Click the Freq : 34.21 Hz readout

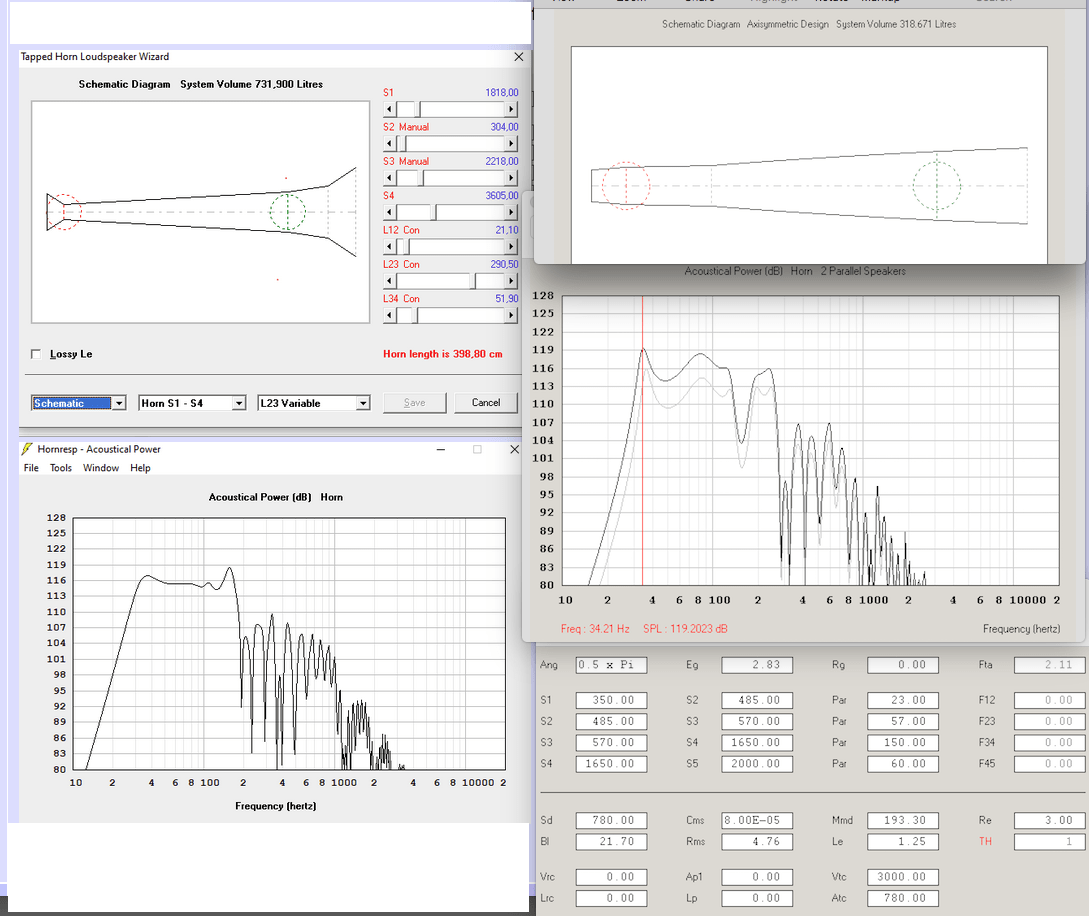pyautogui.click(x=595, y=629)
